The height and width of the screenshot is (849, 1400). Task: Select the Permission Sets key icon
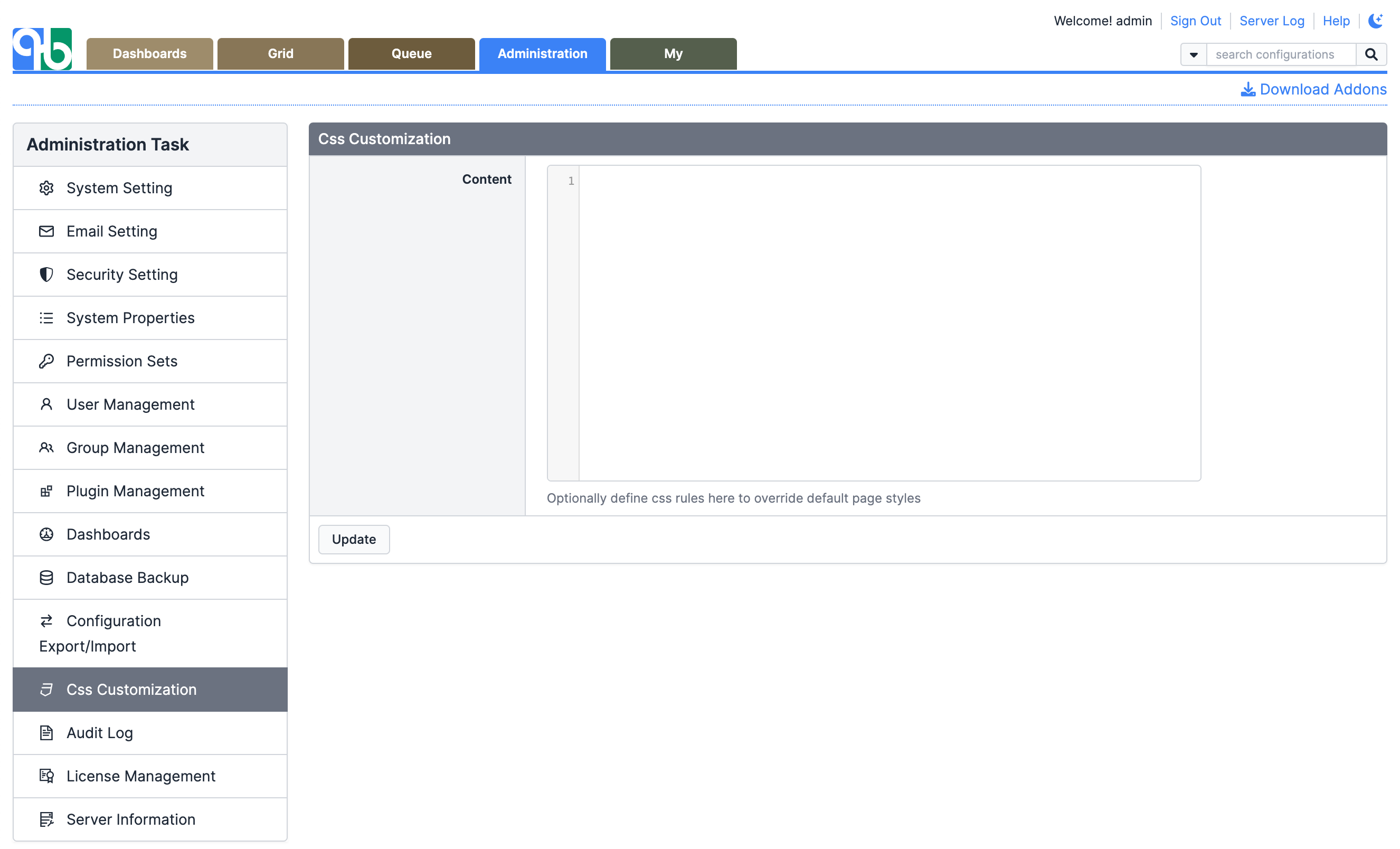coord(46,361)
